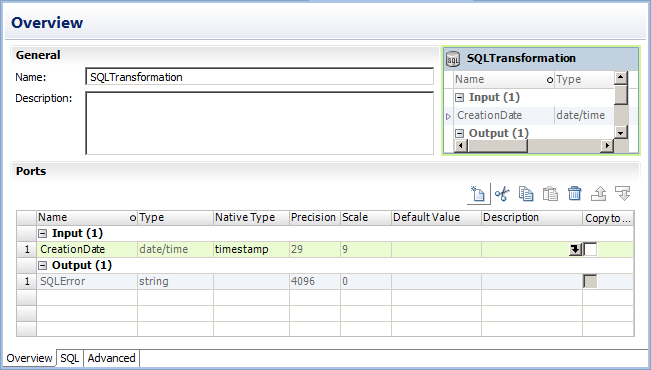The height and width of the screenshot is (370, 651).
Task: Click the Copy to column header
Action: coord(608,218)
